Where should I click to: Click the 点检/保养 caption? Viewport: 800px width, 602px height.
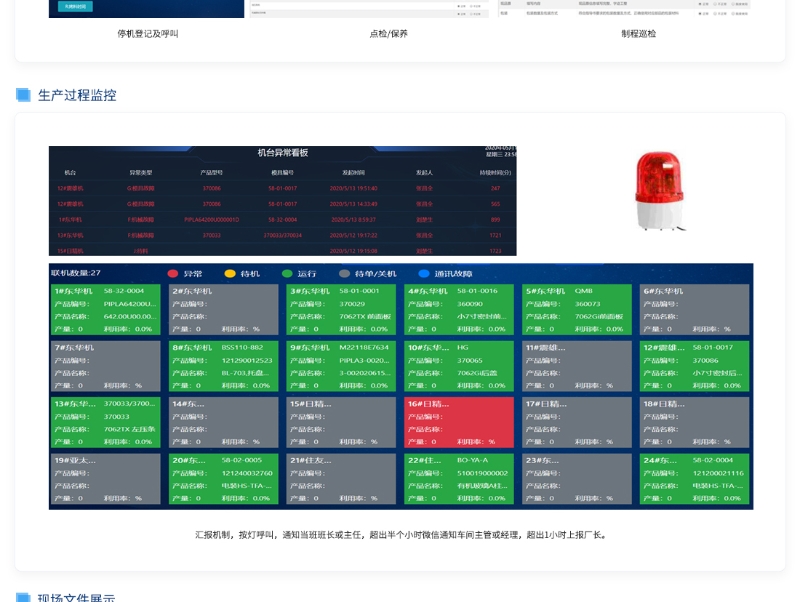[x=388, y=34]
